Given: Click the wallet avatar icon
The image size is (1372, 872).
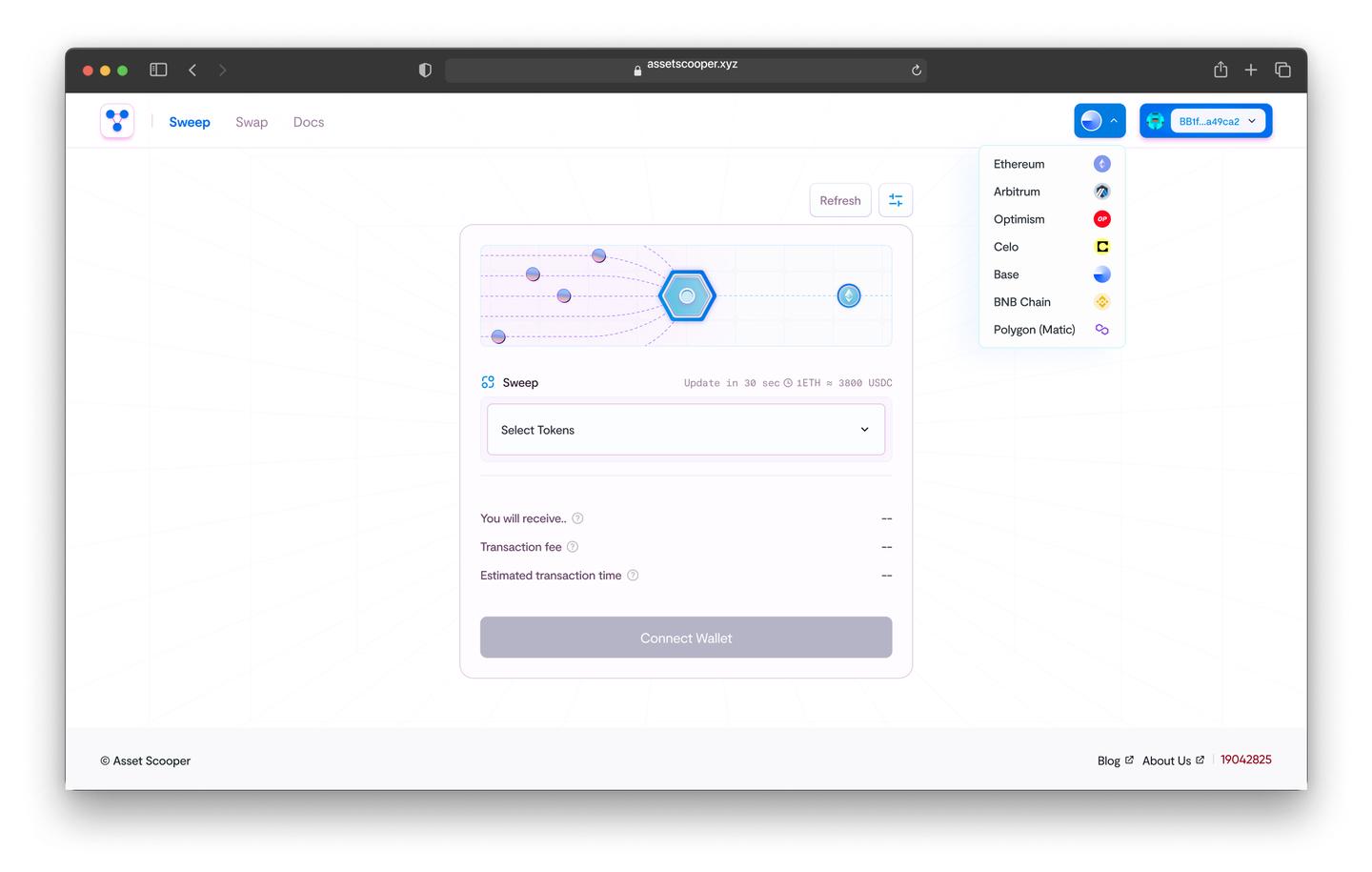Looking at the screenshot, I should [1155, 121].
